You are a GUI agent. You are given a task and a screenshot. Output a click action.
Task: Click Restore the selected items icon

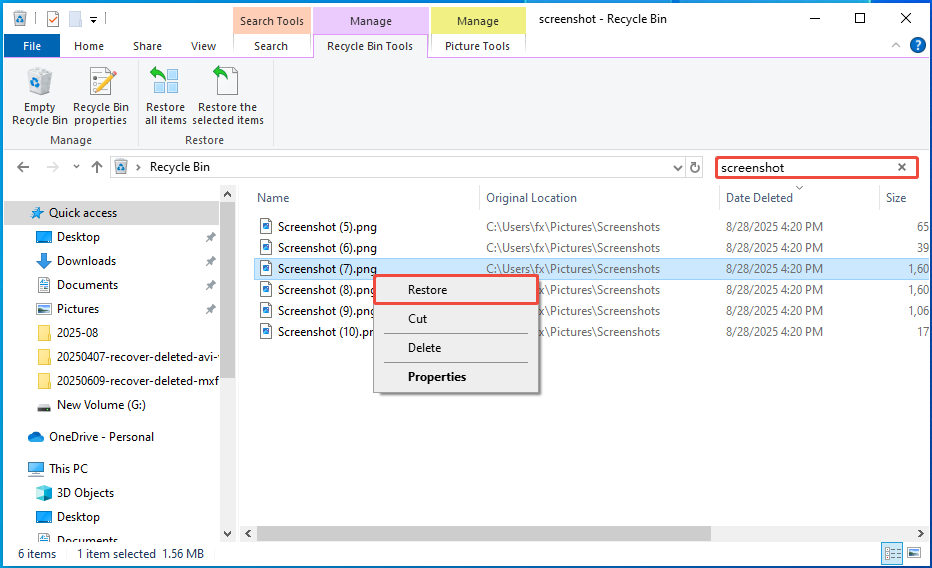click(x=228, y=96)
